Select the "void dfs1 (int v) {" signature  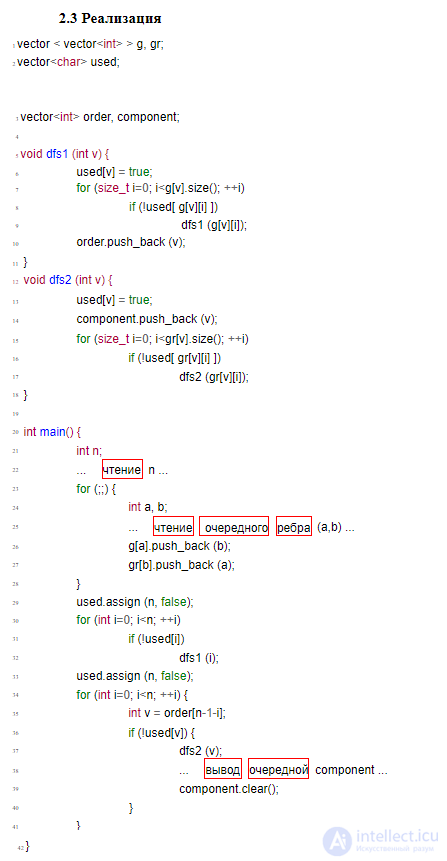tap(65, 154)
